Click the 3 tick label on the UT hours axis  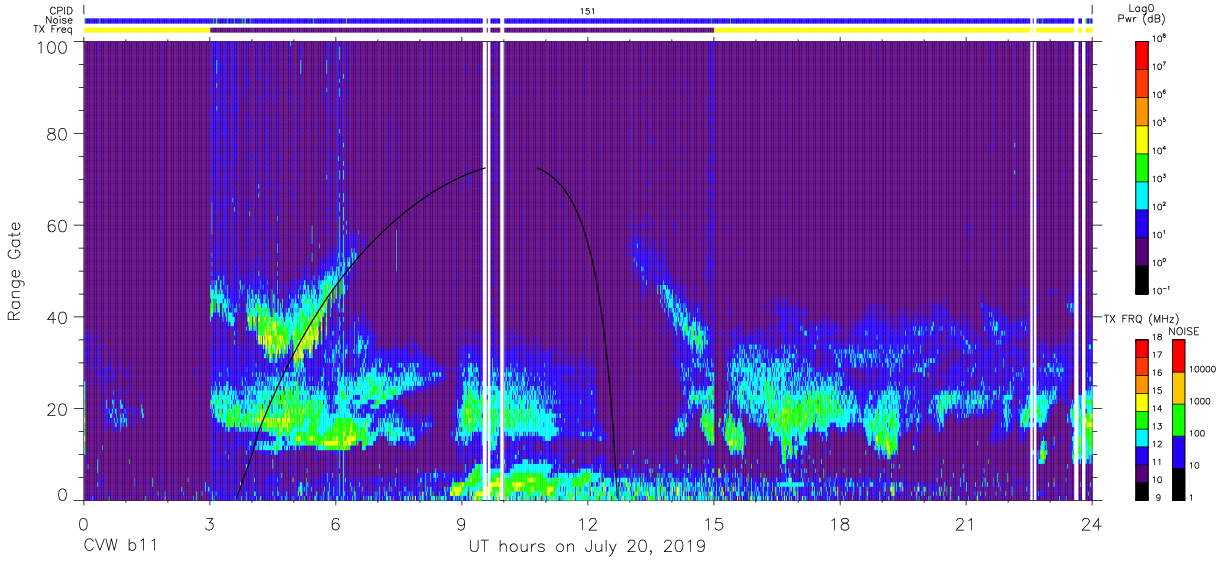pyautogui.click(x=209, y=524)
